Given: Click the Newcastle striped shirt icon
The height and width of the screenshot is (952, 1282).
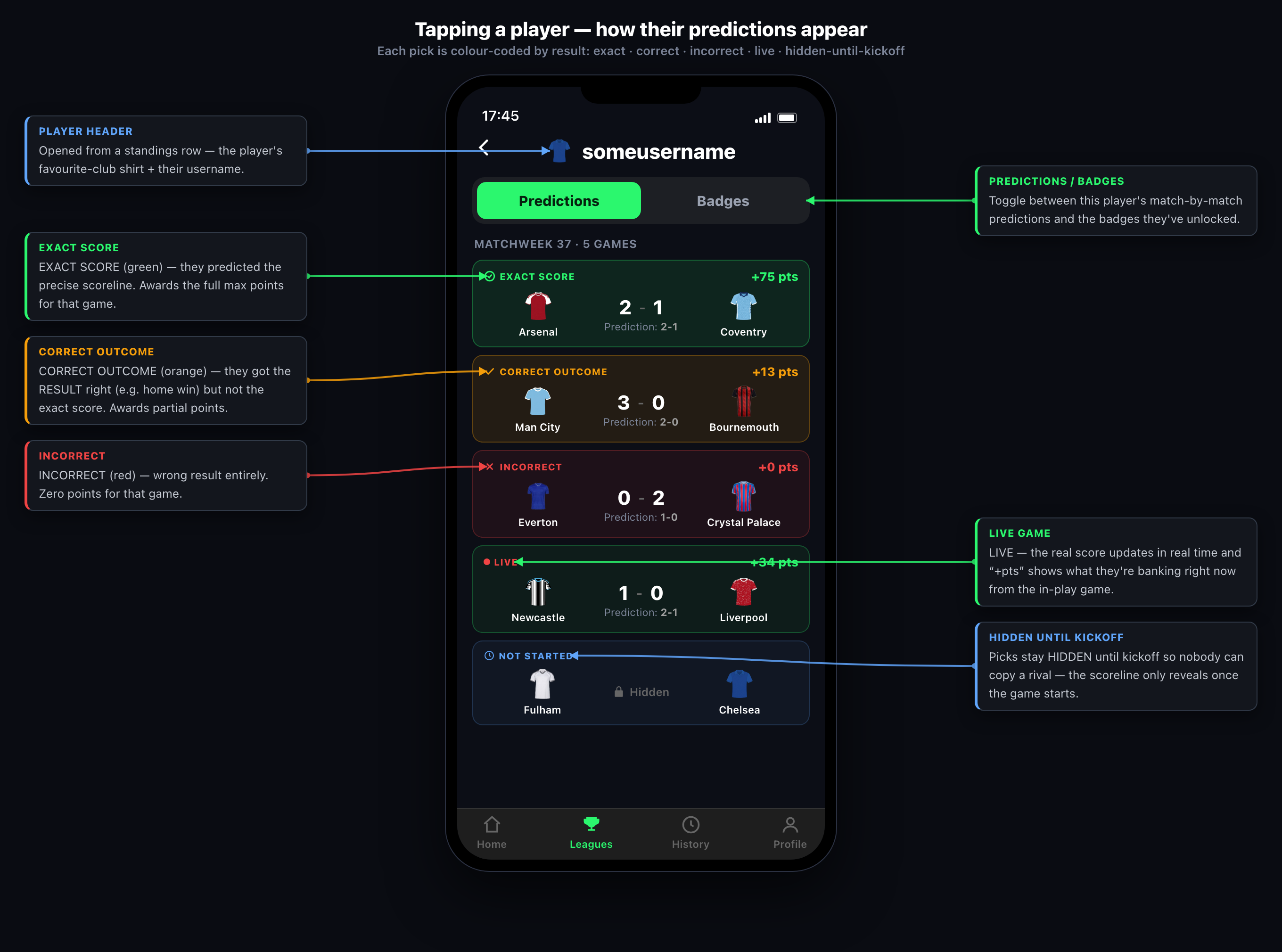Looking at the screenshot, I should click(538, 592).
